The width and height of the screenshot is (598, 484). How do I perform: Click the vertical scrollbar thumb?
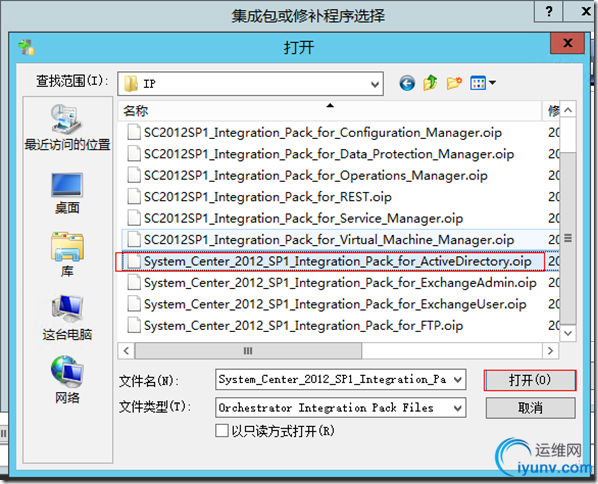click(568, 238)
